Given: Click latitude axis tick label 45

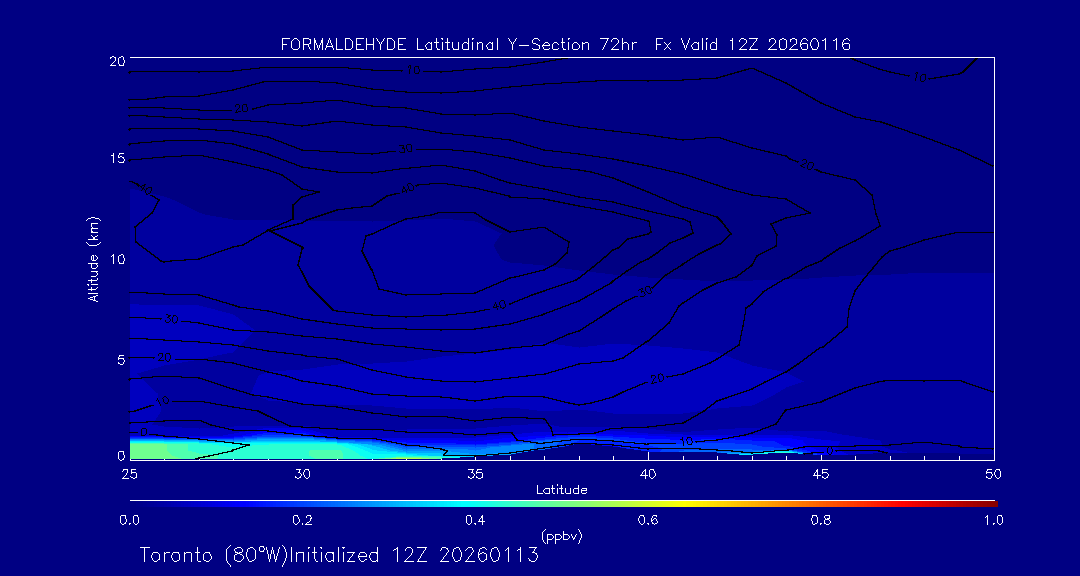Looking at the screenshot, I should [821, 474].
